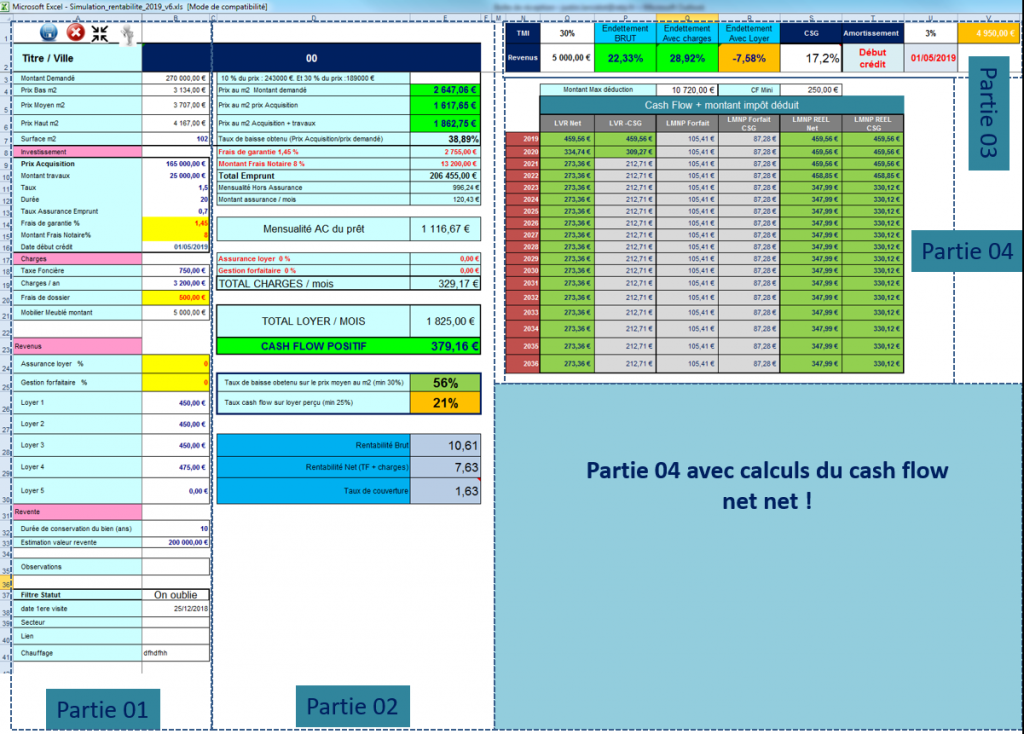The height and width of the screenshot is (734, 1024).
Task: Click the TMI 30% cell
Action: coord(567,33)
